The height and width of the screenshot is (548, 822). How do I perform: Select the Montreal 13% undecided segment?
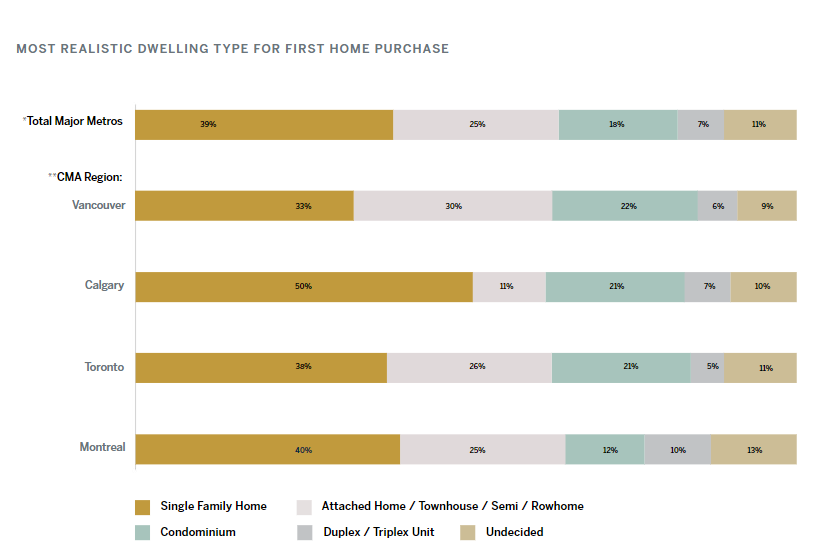tap(754, 449)
